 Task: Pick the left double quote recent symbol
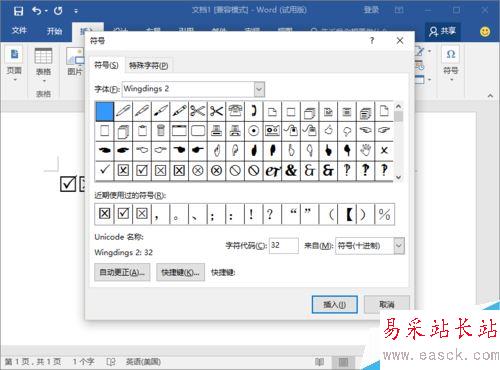click(x=291, y=213)
